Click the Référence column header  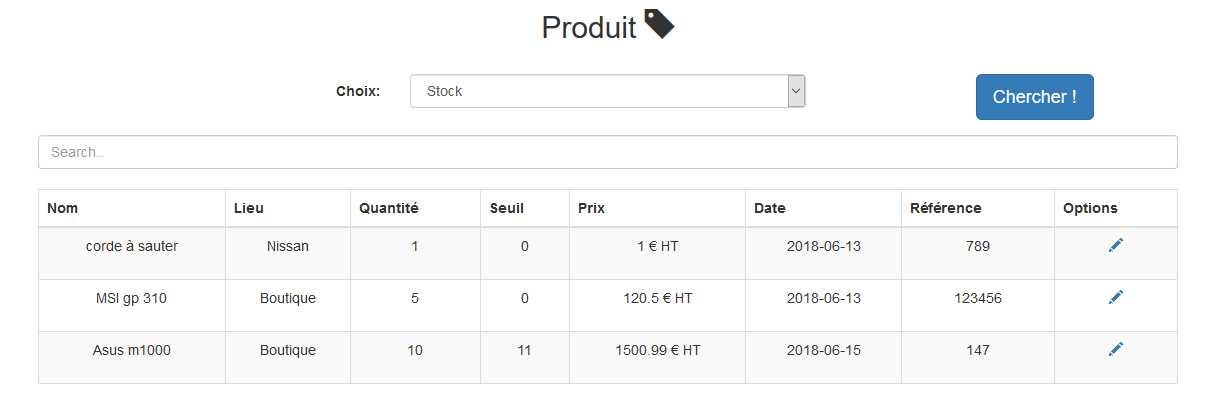(x=945, y=208)
